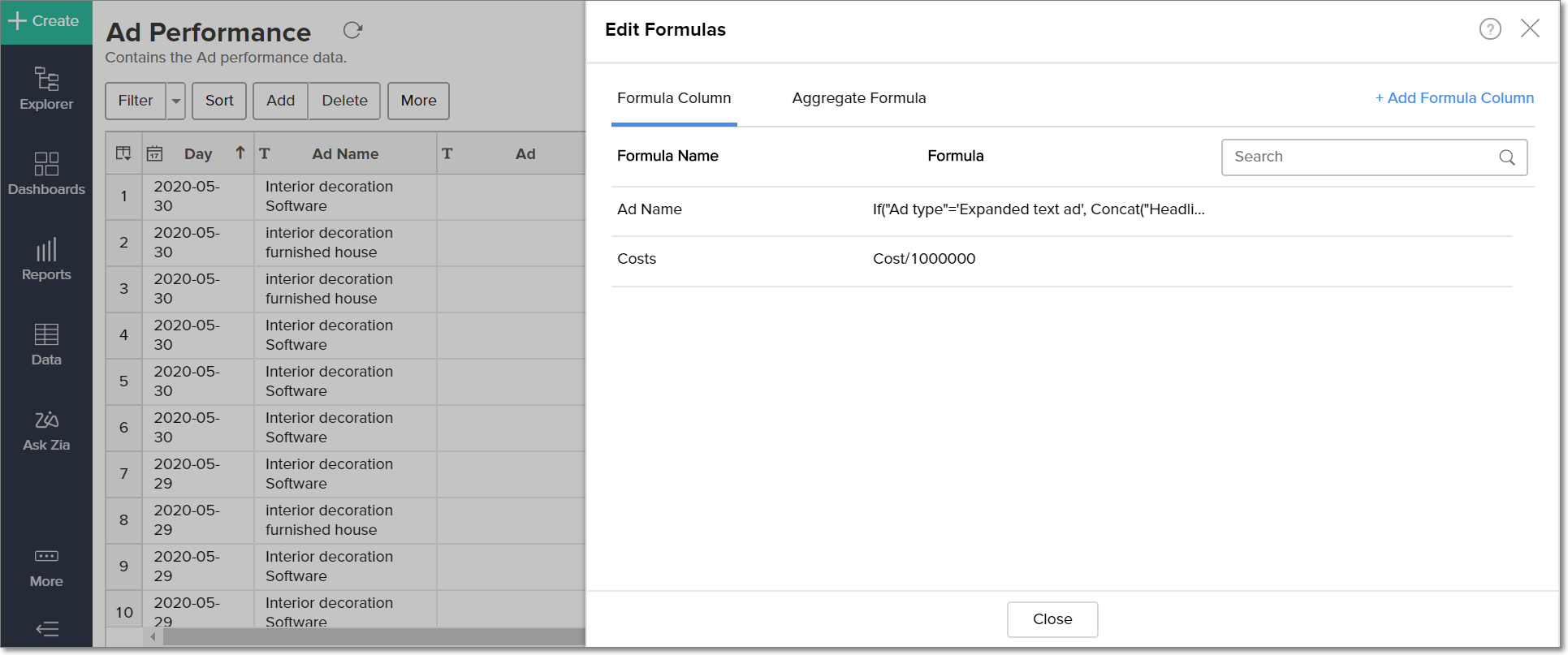Open the Reports section
The height and width of the screenshot is (655, 1568).
click(x=46, y=259)
